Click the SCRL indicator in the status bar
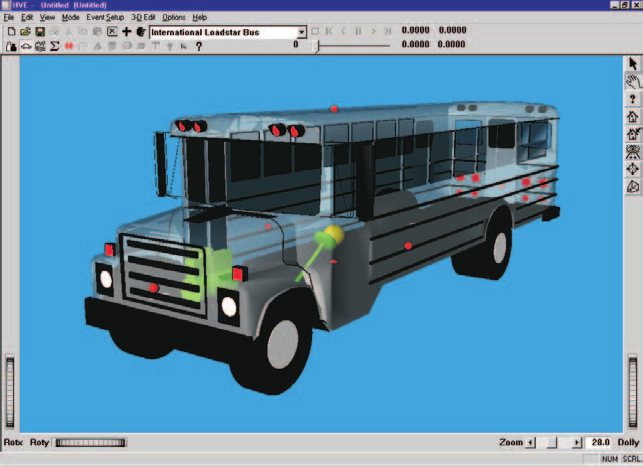Image resolution: width=643 pixels, height=467 pixels. (631, 459)
